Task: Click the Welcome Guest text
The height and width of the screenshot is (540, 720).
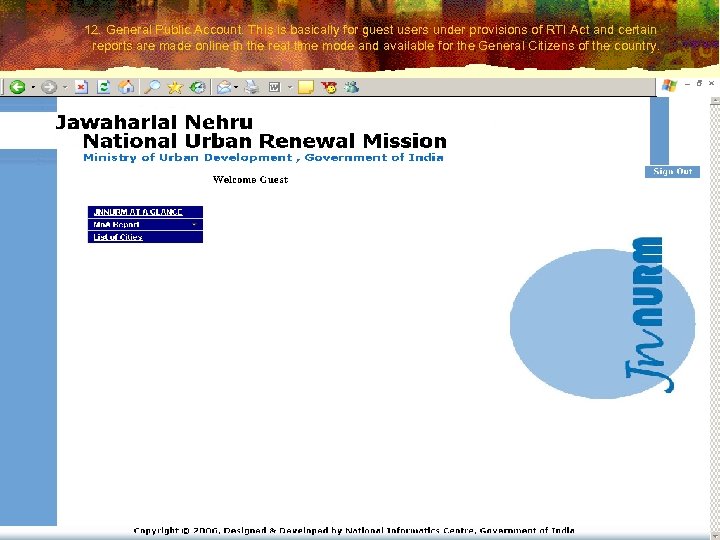Action: click(251, 180)
